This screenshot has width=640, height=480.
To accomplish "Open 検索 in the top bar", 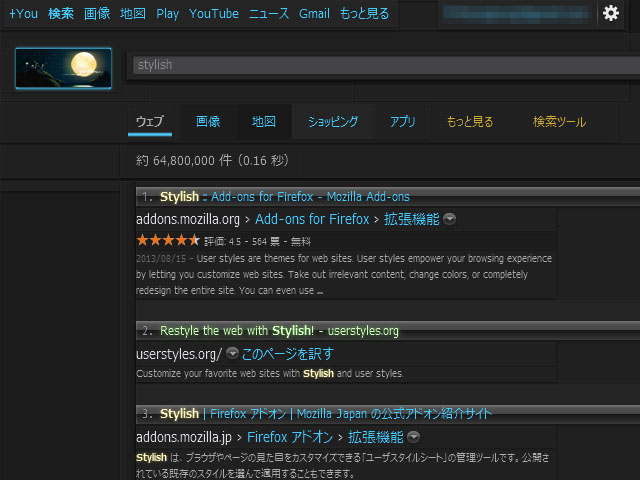I will click(x=61, y=14).
